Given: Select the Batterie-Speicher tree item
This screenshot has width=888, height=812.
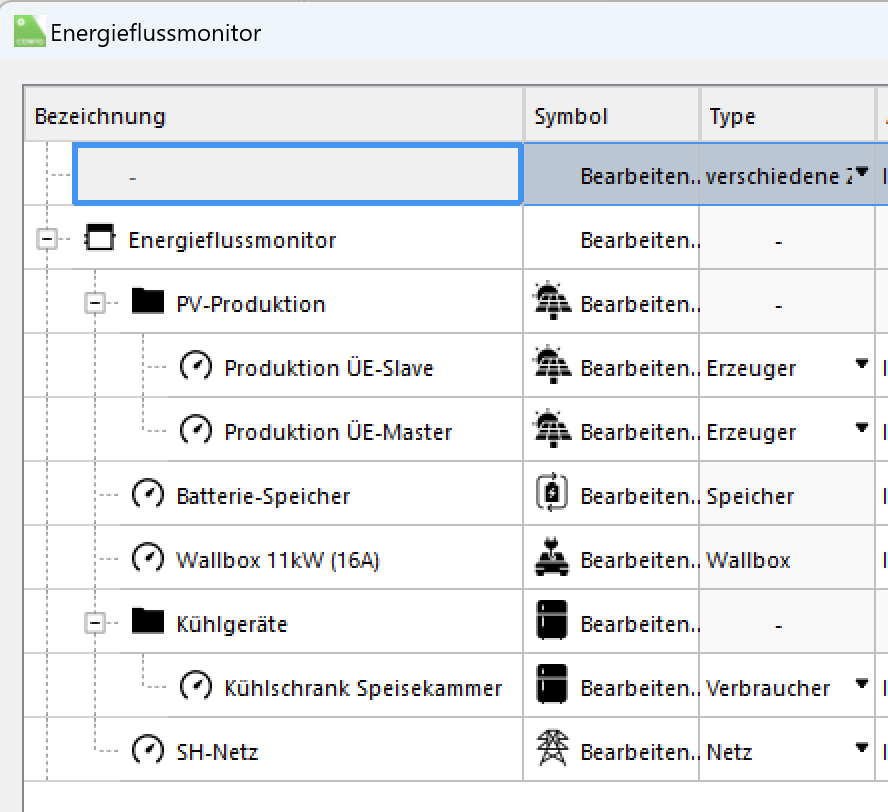Looking at the screenshot, I should (x=263, y=496).
